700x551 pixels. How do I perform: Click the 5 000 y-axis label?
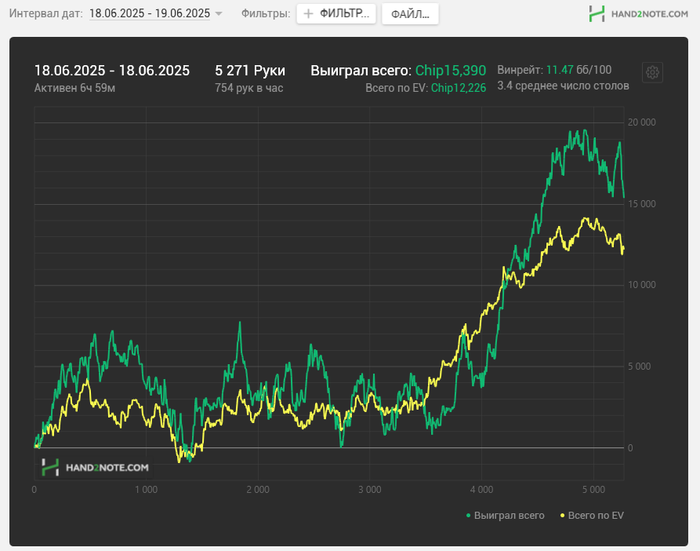coord(640,367)
